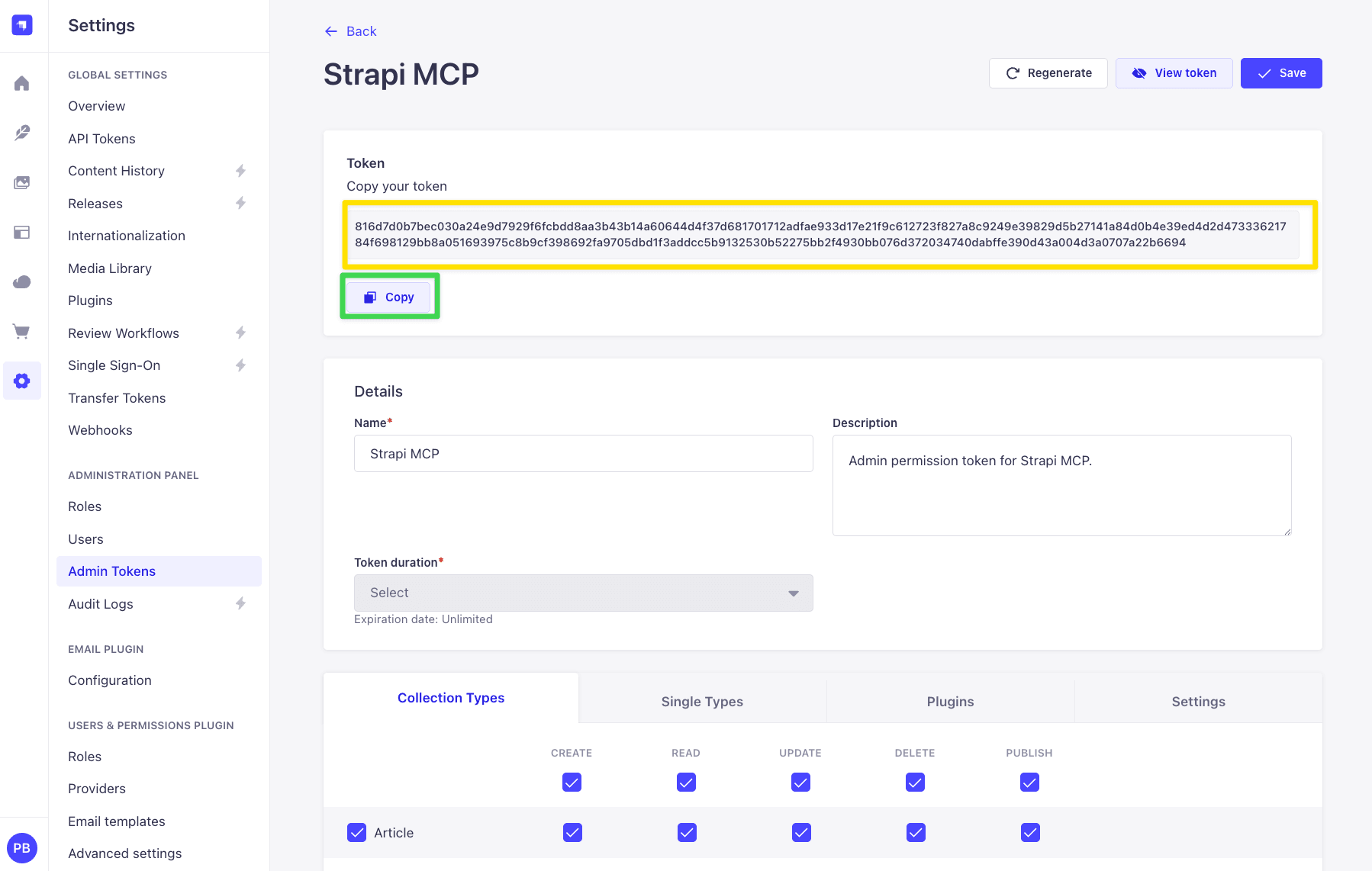Uncheck Article create permission
The height and width of the screenshot is (871, 1372).
pyautogui.click(x=572, y=833)
